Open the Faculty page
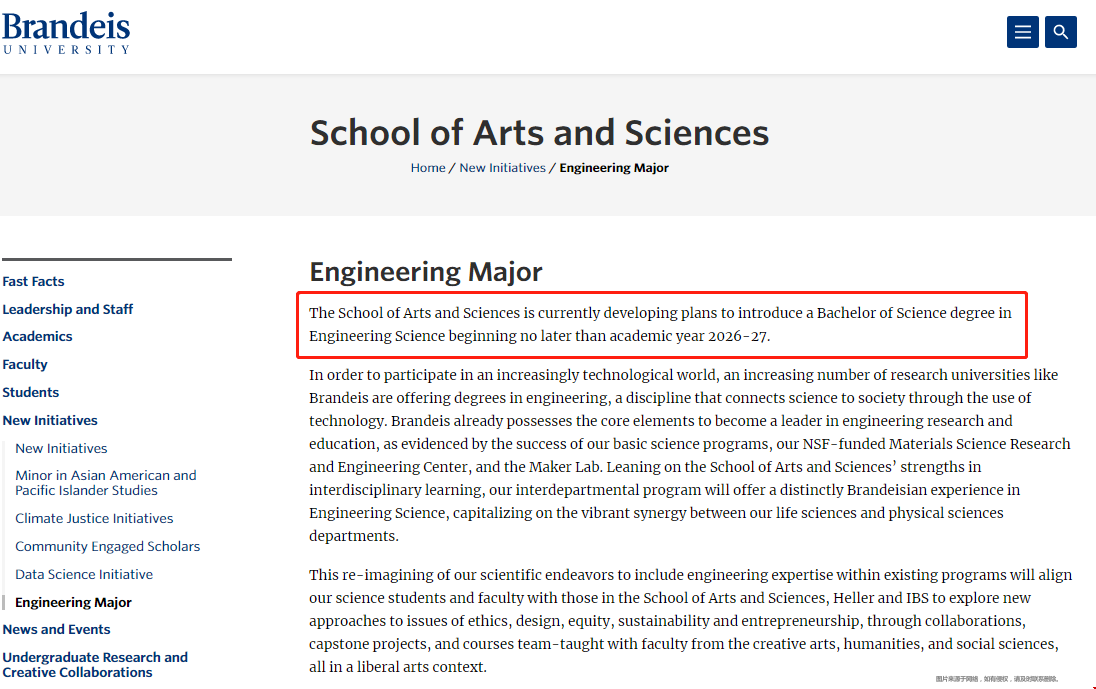The height and width of the screenshot is (689, 1096). (25, 364)
